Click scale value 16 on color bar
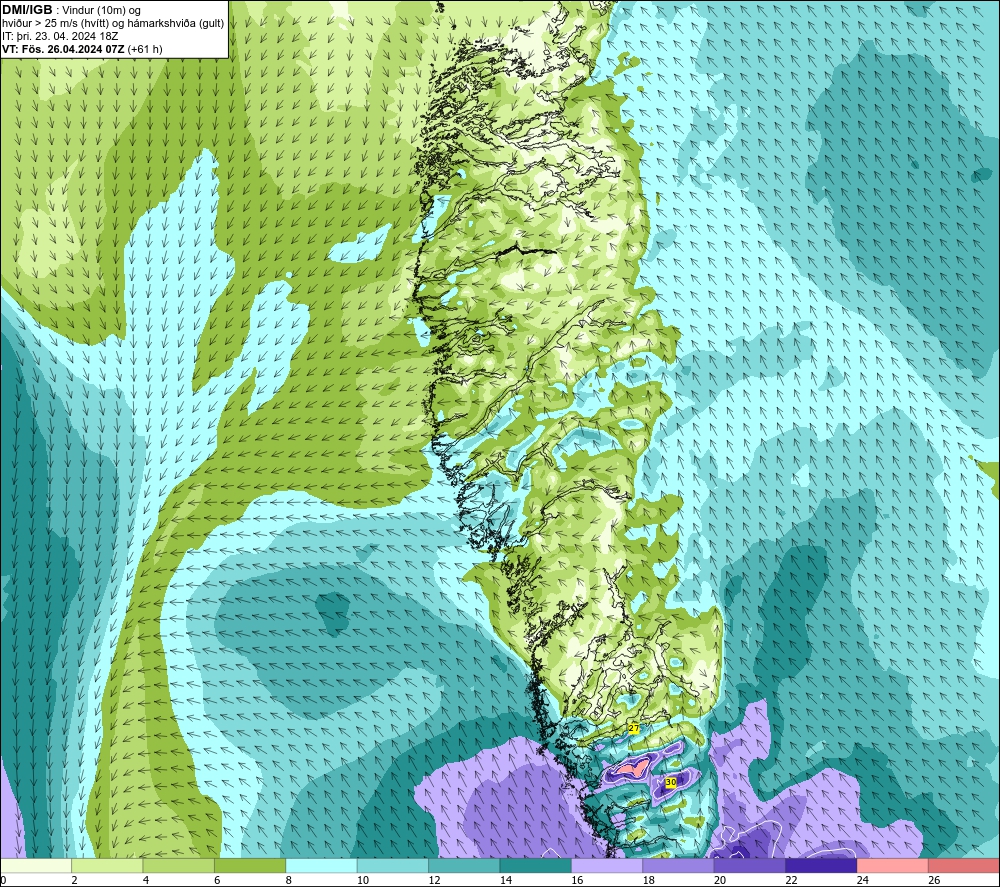 [x=577, y=880]
